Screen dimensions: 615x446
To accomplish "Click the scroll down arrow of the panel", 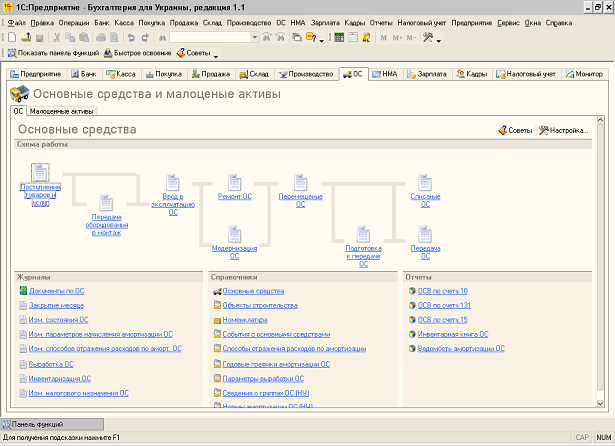I will (600, 403).
